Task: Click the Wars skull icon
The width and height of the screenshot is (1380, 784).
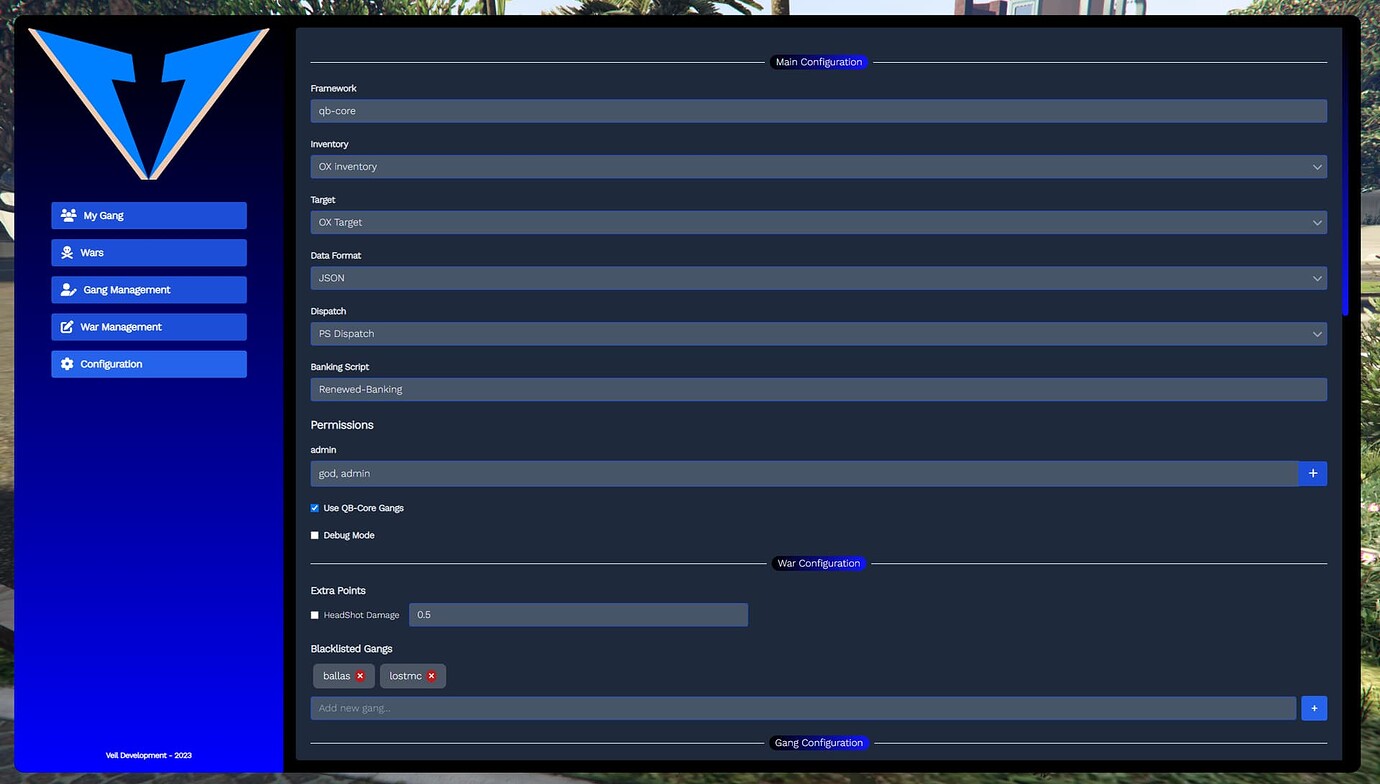Action: click(x=67, y=253)
